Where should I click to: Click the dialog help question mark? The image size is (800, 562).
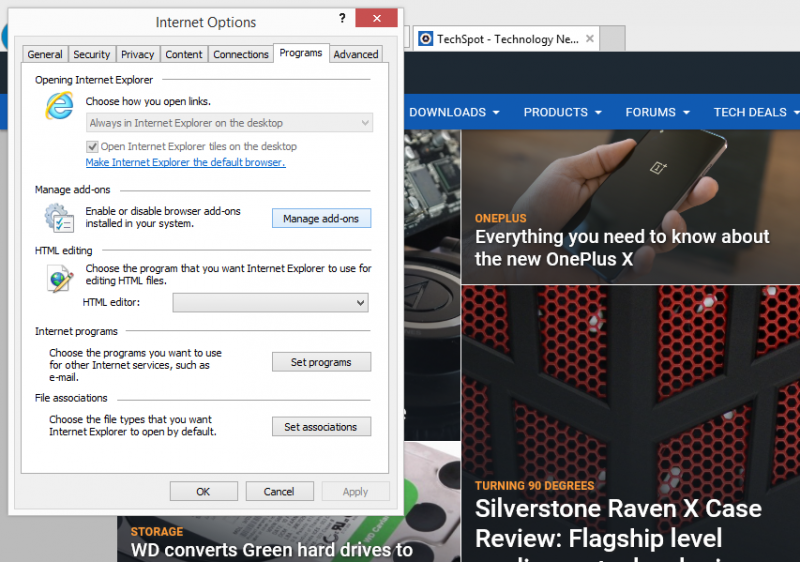[342, 18]
